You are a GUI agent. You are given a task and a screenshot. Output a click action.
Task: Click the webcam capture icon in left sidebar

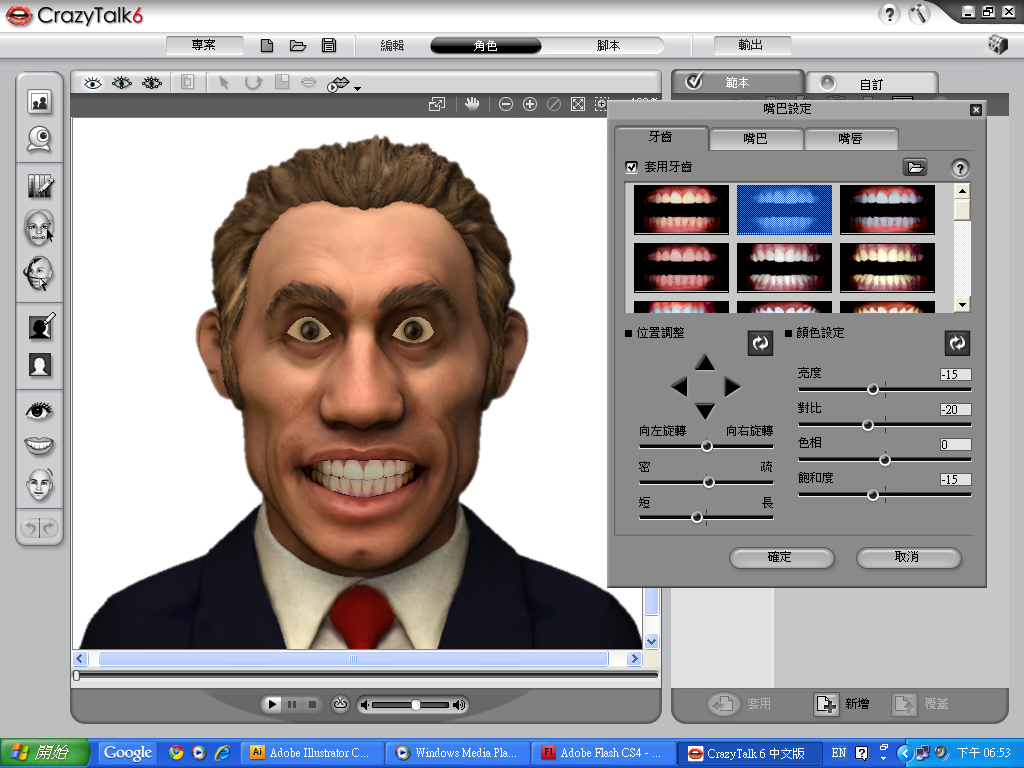pyautogui.click(x=40, y=138)
